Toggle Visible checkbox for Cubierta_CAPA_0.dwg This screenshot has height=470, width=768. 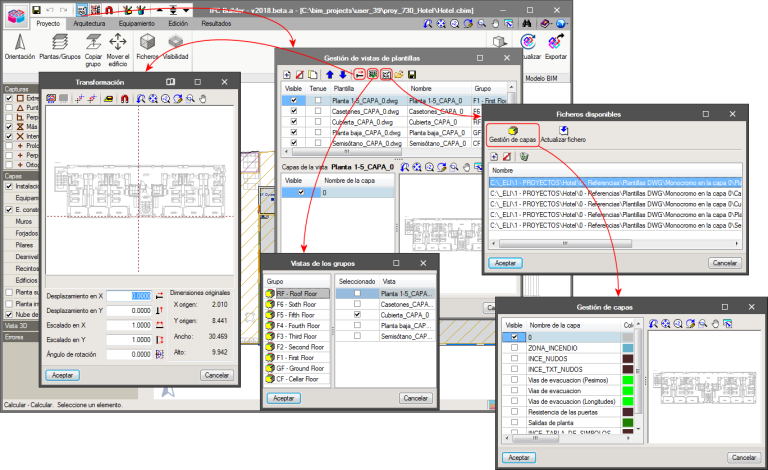tap(293, 122)
